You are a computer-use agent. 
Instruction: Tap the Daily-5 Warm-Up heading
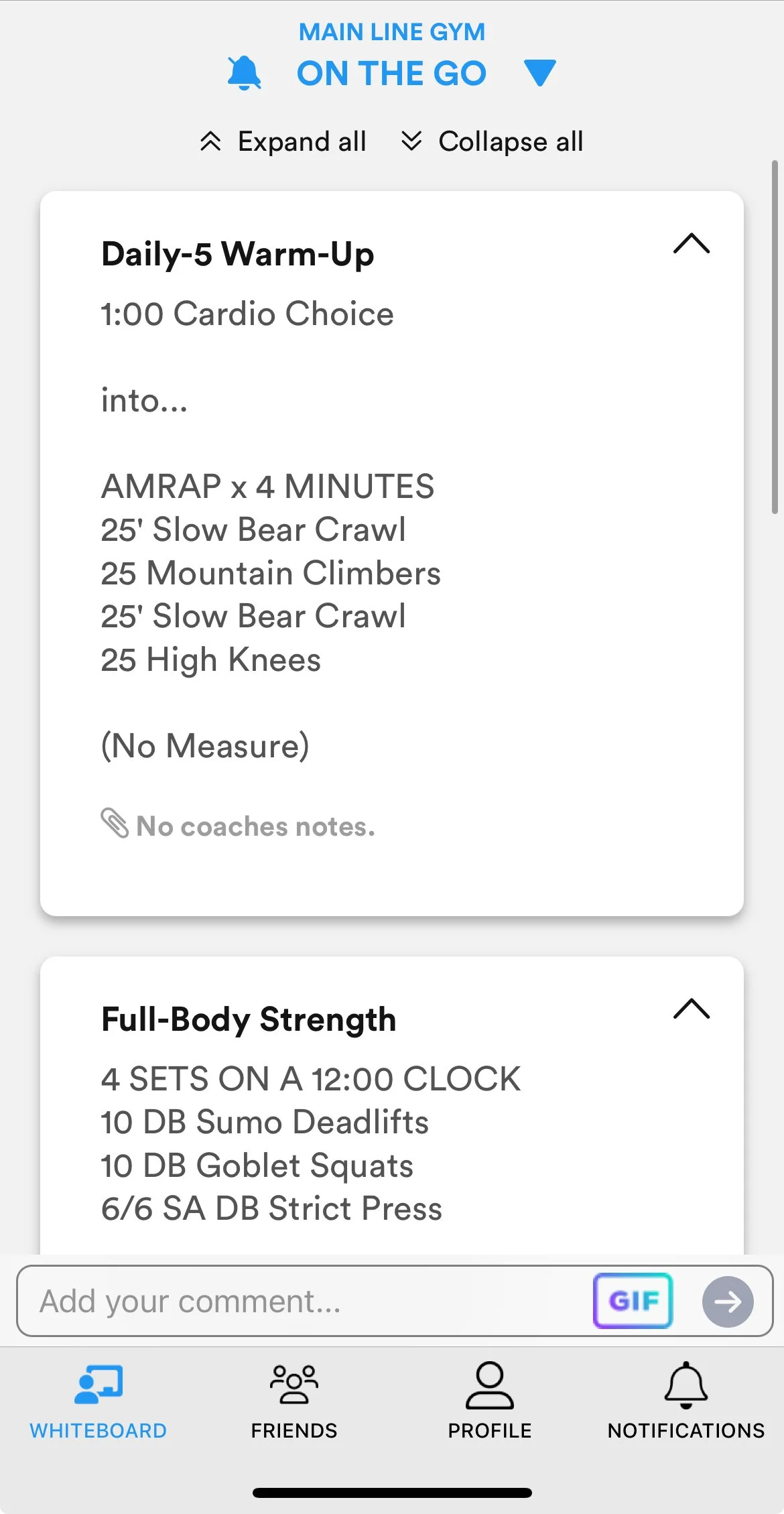(x=237, y=254)
